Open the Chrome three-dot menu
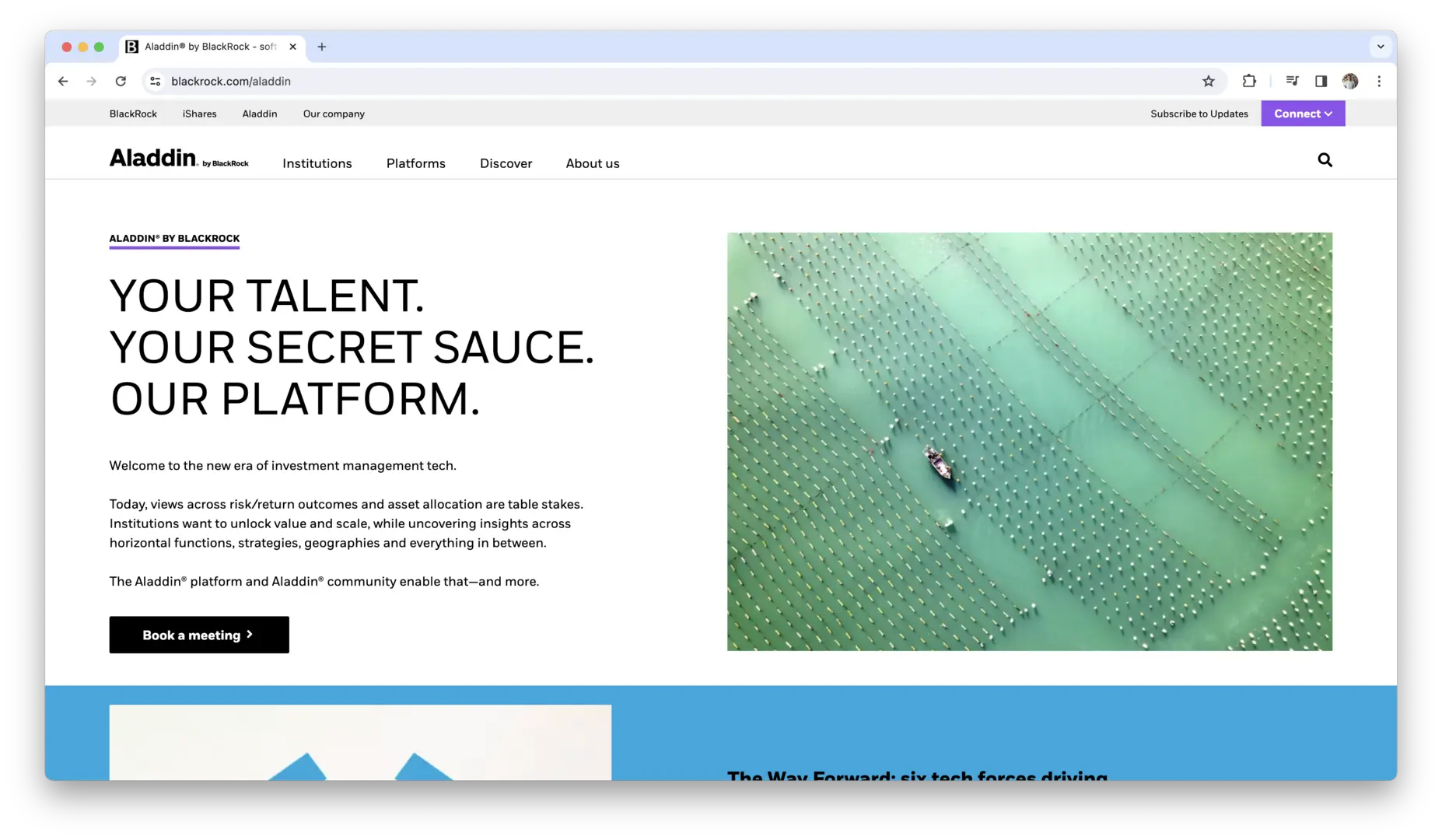The height and width of the screenshot is (840, 1442). point(1379,81)
